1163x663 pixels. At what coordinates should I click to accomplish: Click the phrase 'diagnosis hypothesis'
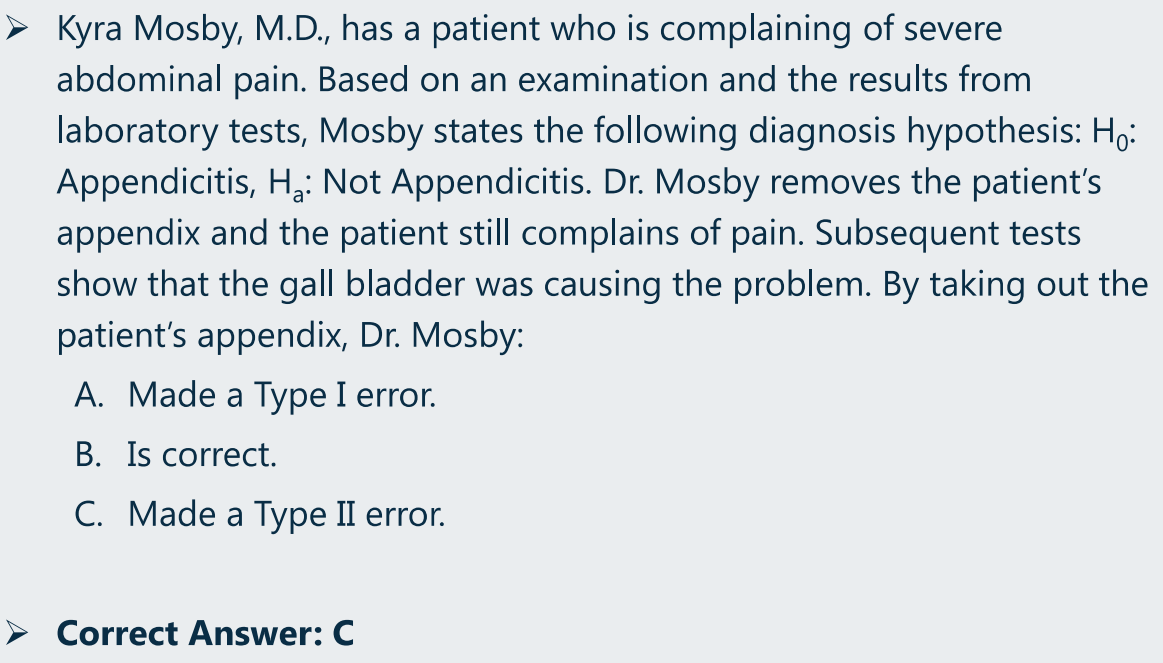point(915,132)
